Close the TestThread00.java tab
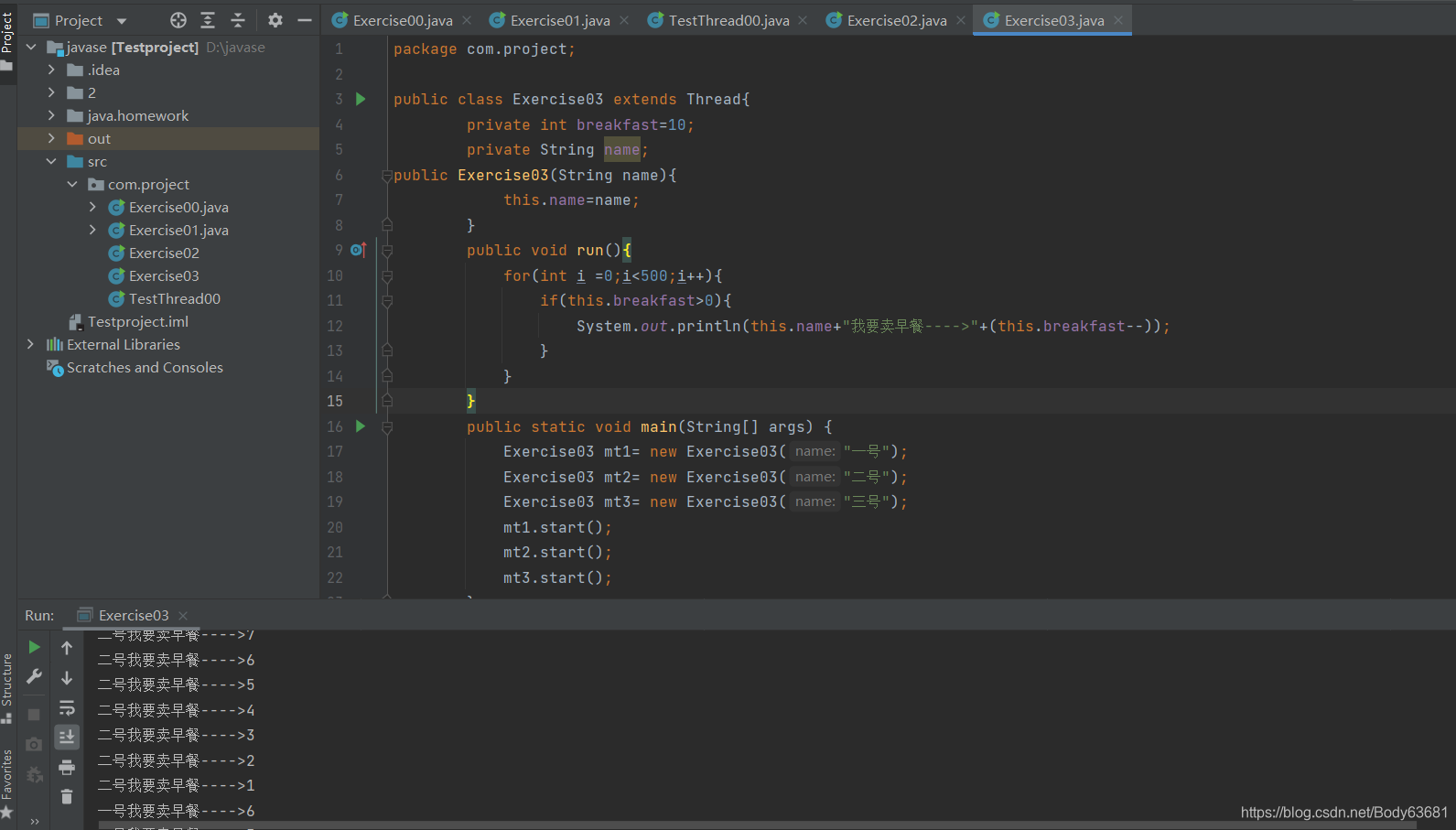 [803, 20]
